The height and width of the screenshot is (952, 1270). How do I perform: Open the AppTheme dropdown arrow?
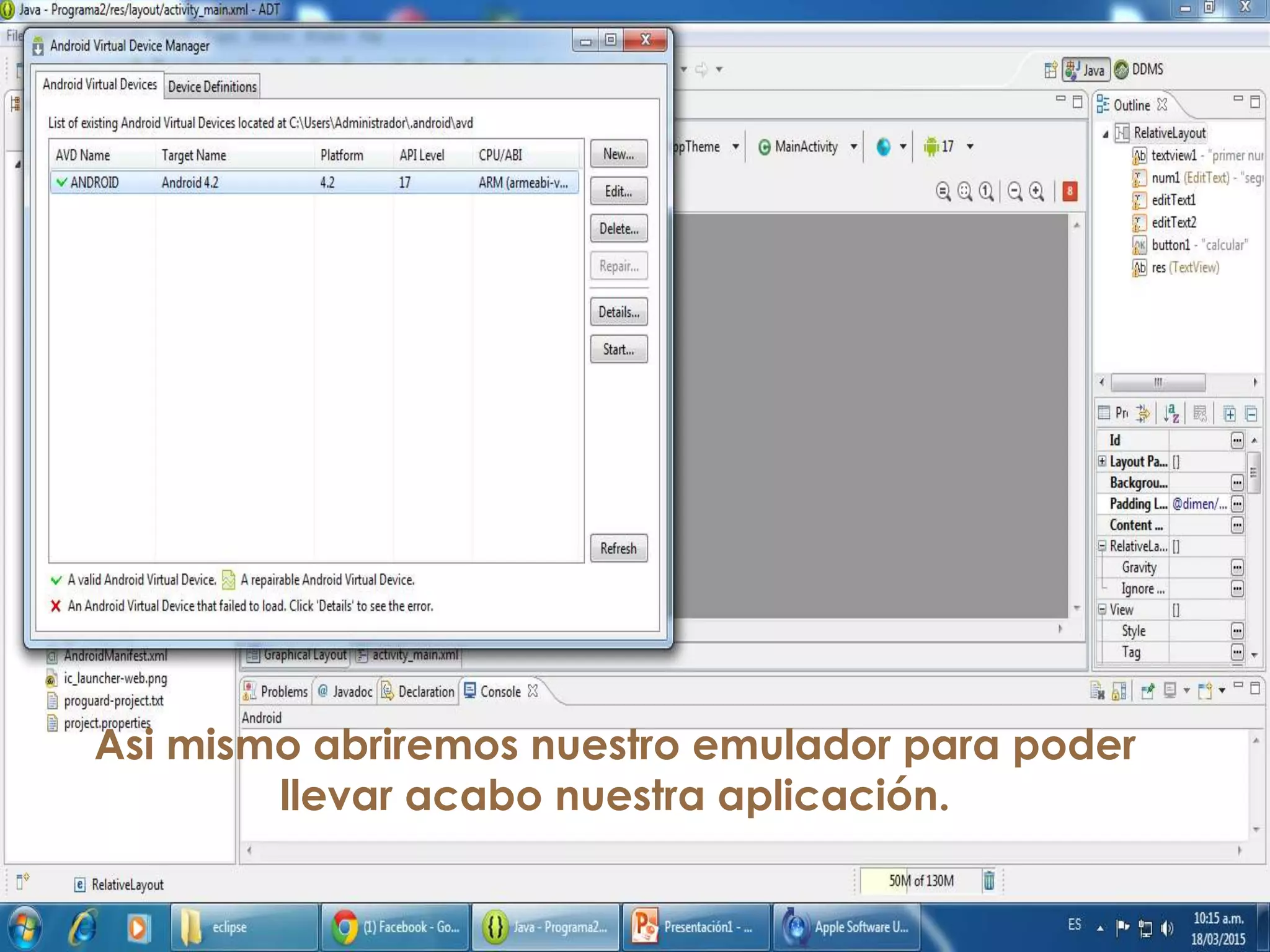tap(735, 147)
